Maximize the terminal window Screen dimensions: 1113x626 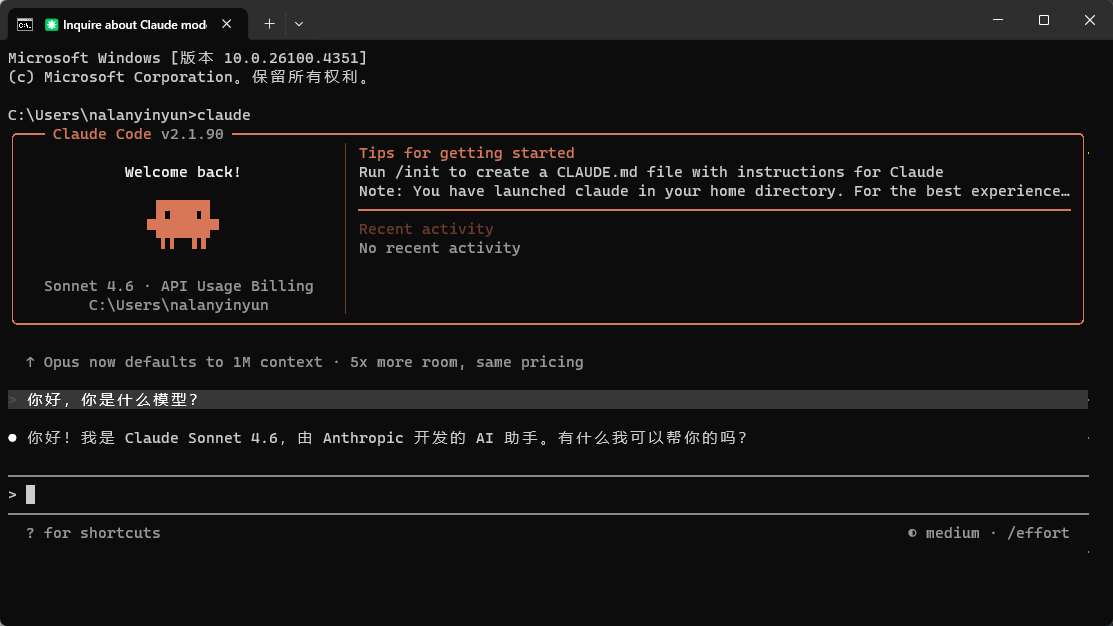[x=1043, y=20]
